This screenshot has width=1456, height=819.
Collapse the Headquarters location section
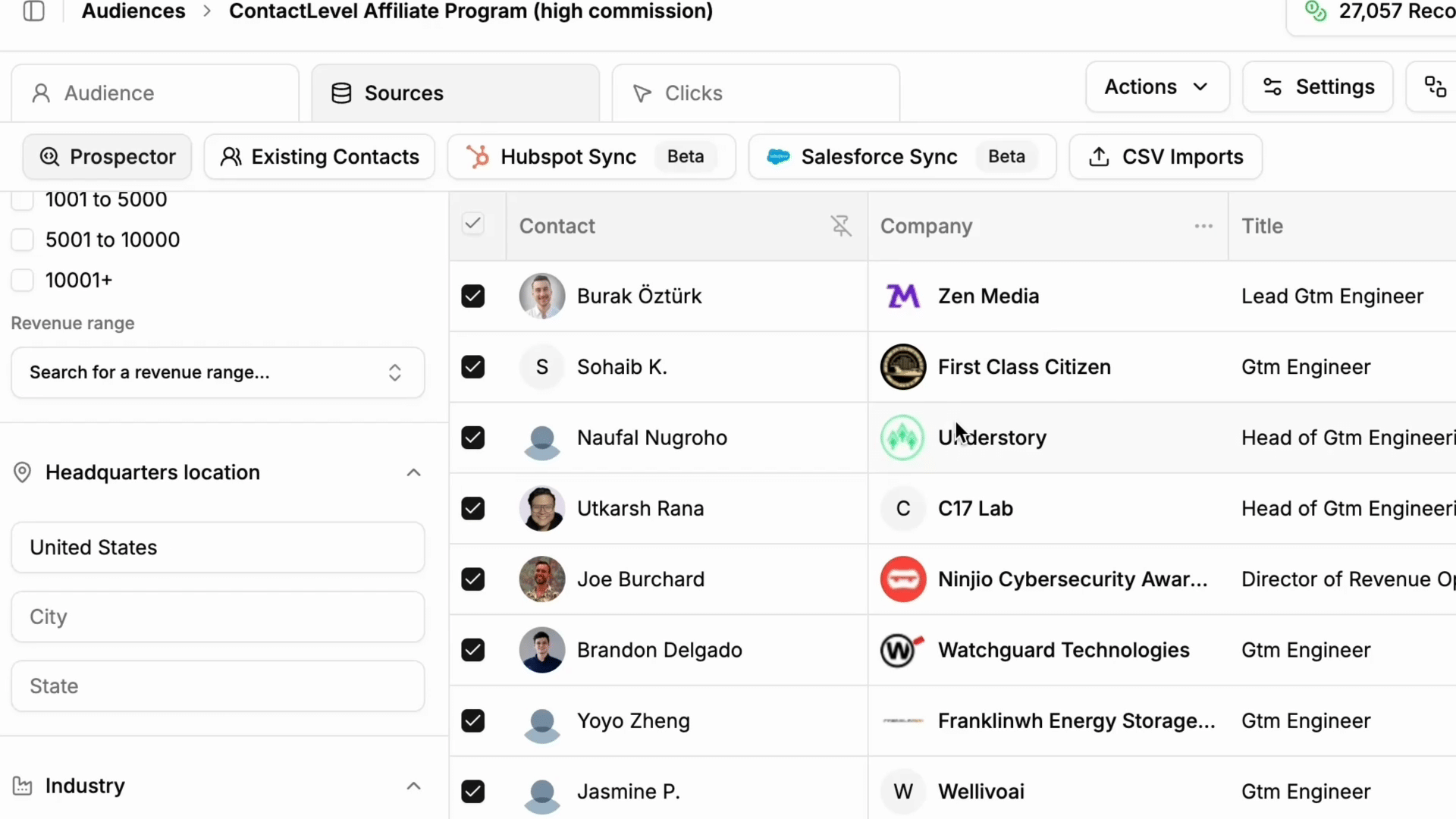(x=413, y=472)
